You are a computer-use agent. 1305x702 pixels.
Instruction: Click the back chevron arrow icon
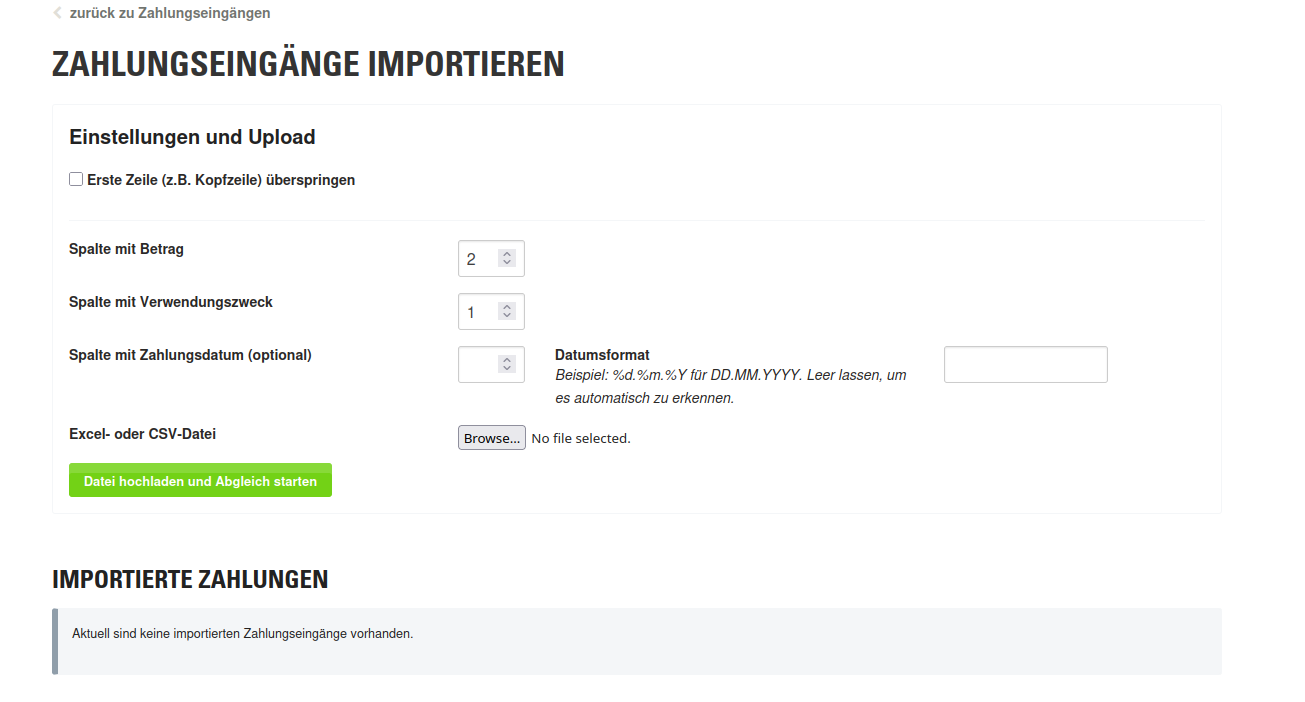point(57,13)
